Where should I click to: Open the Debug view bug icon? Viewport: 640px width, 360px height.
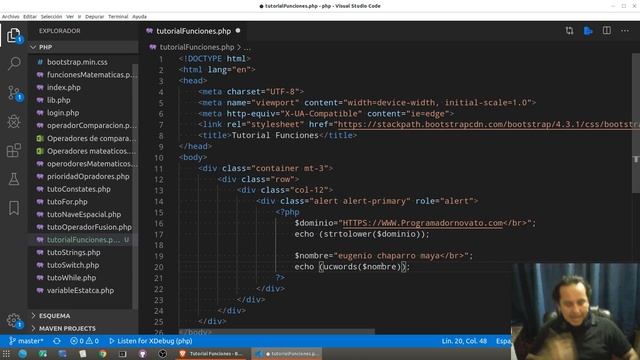tap(14, 121)
